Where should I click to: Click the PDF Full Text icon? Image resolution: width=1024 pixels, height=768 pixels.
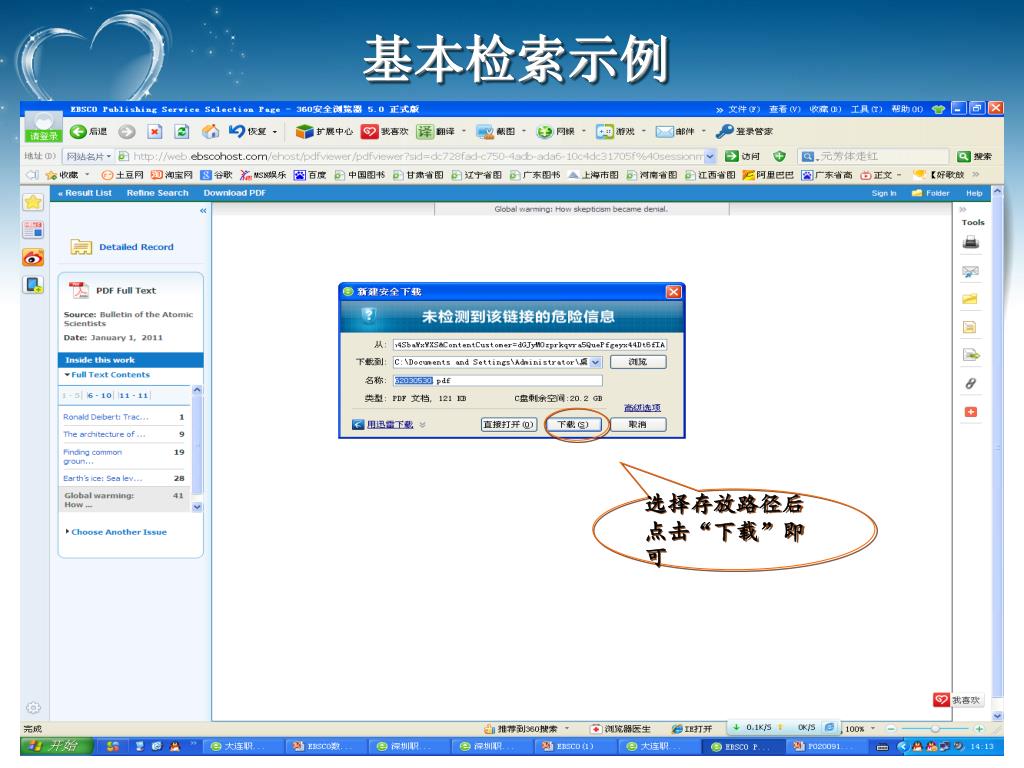pyautogui.click(x=79, y=290)
